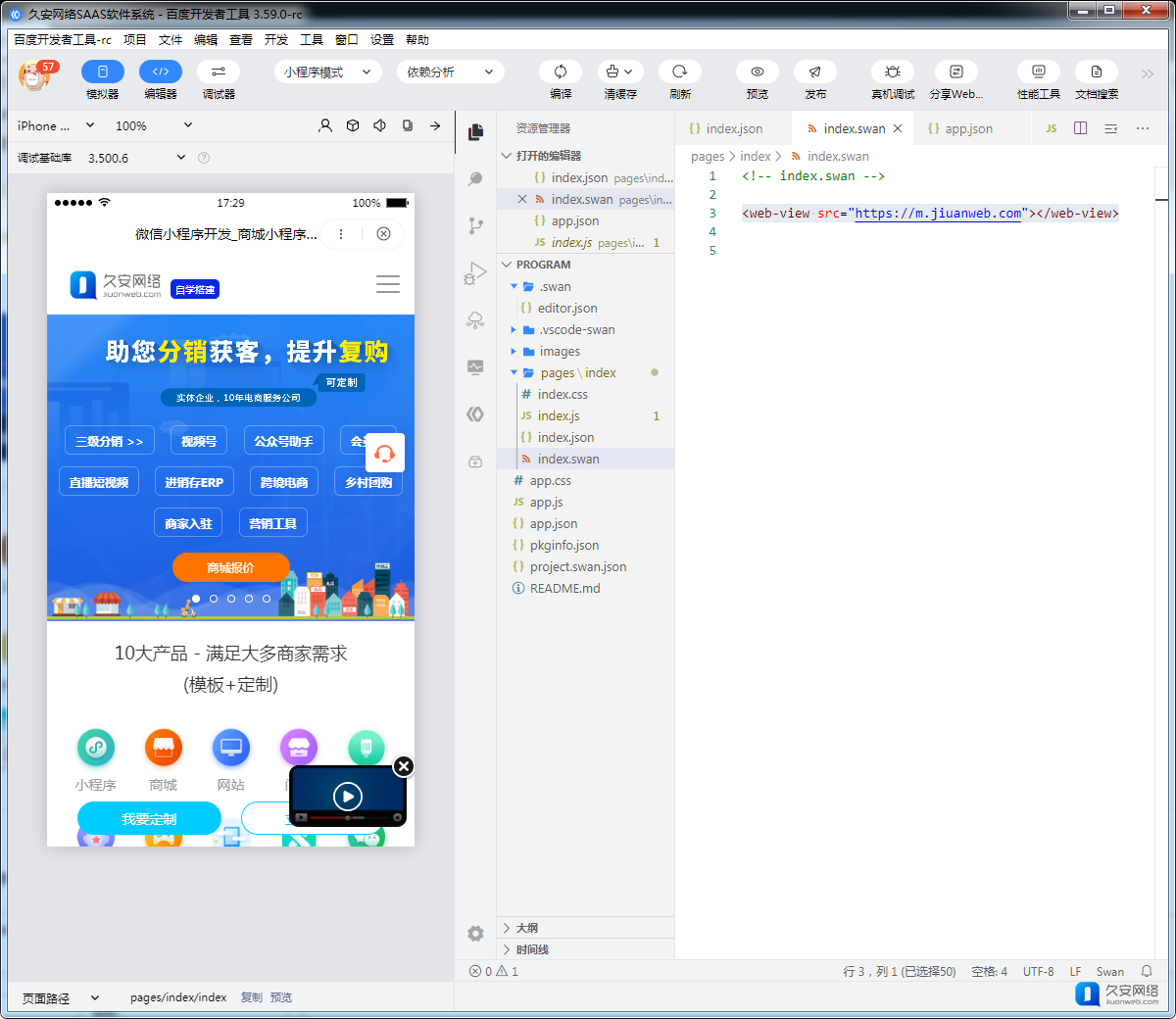Open the 开发 menu
This screenshot has height=1019, width=1176.
pos(276,40)
